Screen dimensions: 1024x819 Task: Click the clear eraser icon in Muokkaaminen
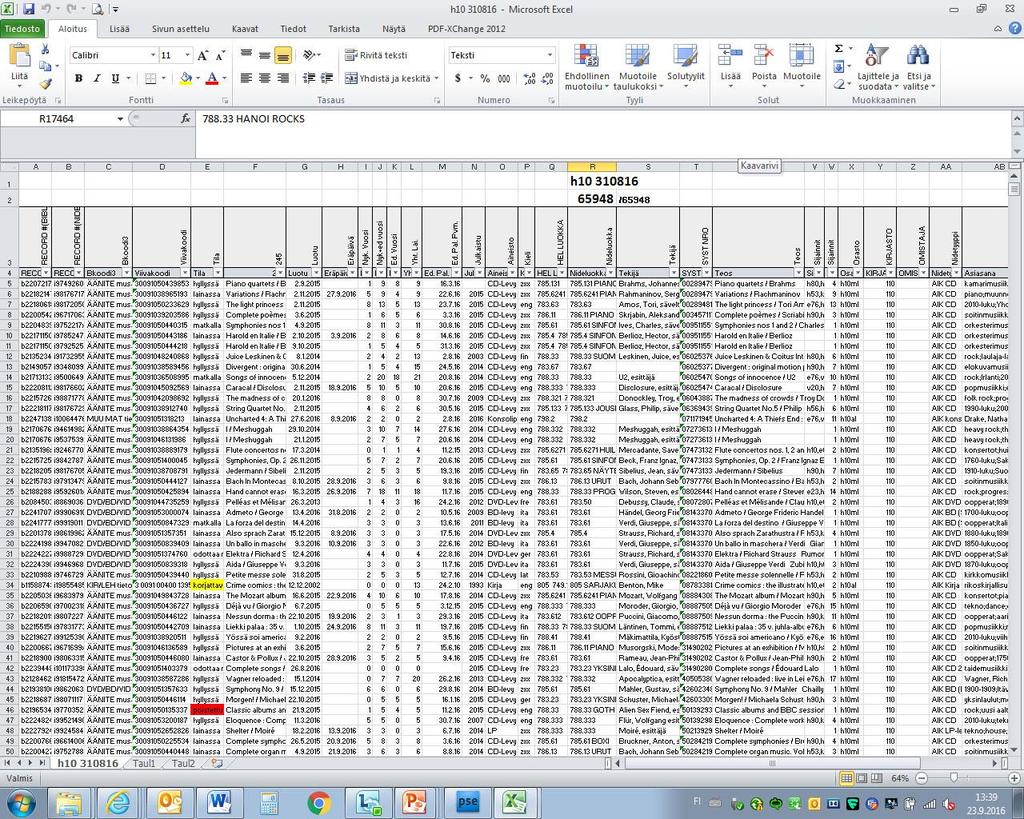pyautogui.click(x=839, y=84)
